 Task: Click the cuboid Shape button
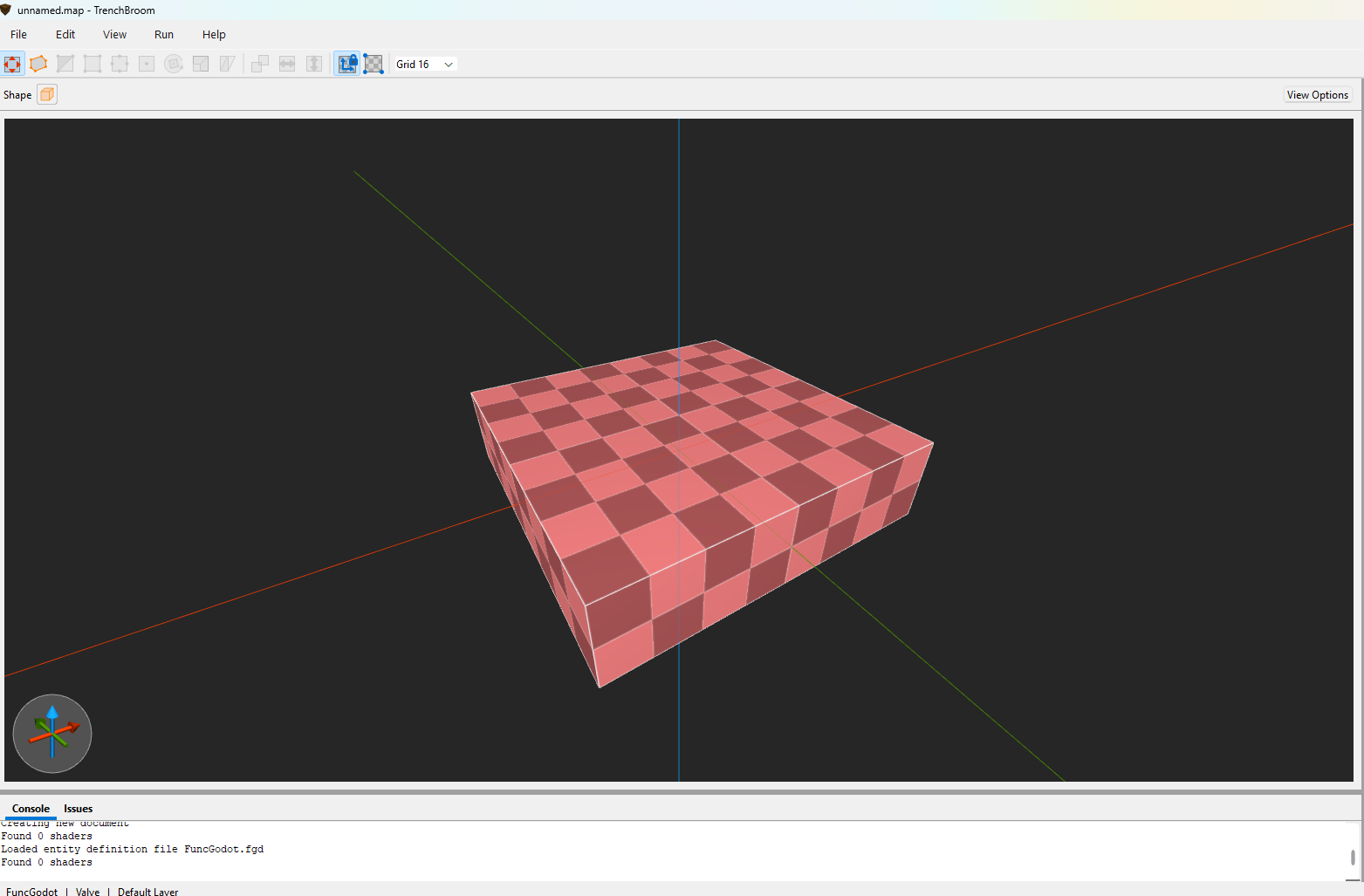tap(47, 94)
